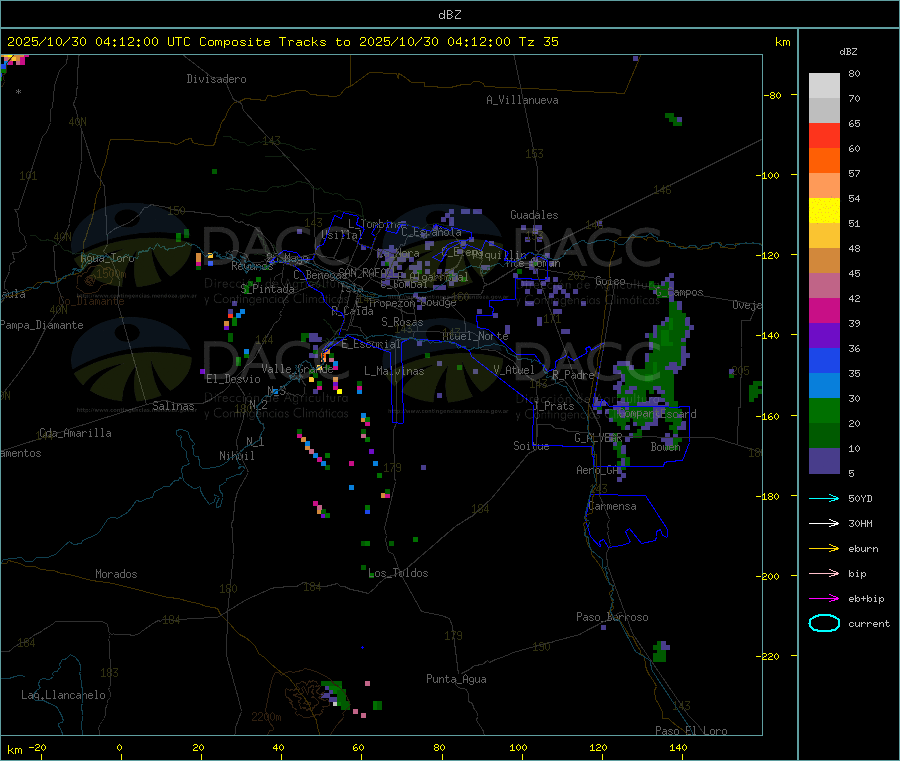Click the Salinas map label
The width and height of the screenshot is (900, 761).
point(173,406)
